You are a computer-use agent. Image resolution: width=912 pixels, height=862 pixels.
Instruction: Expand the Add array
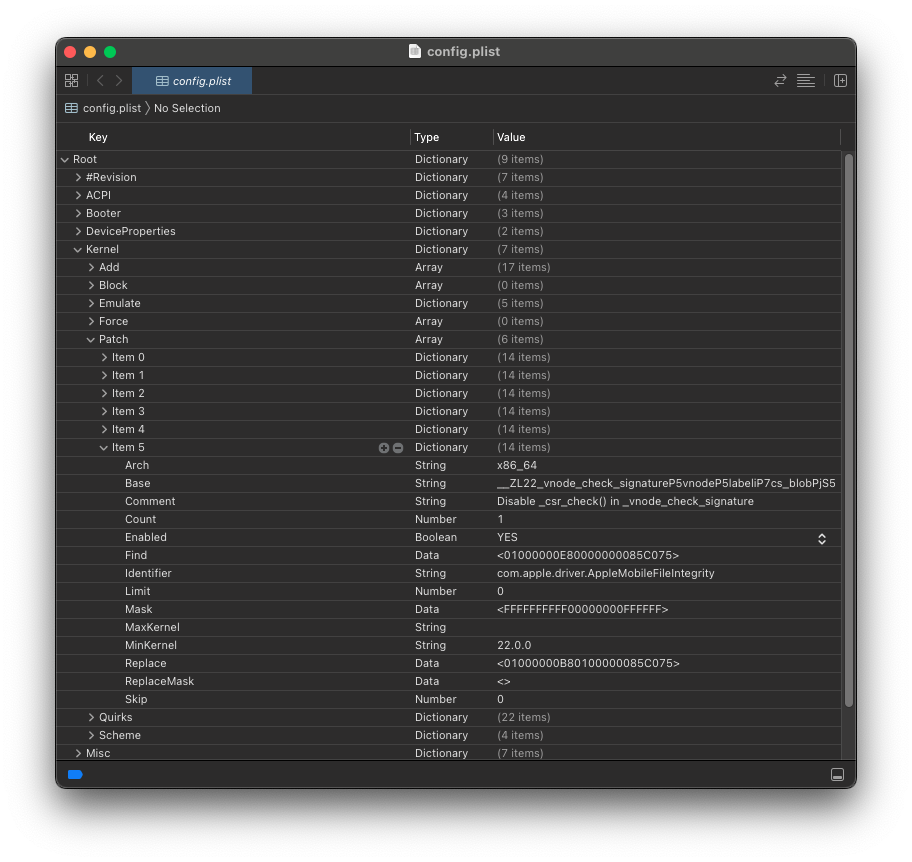click(91, 268)
